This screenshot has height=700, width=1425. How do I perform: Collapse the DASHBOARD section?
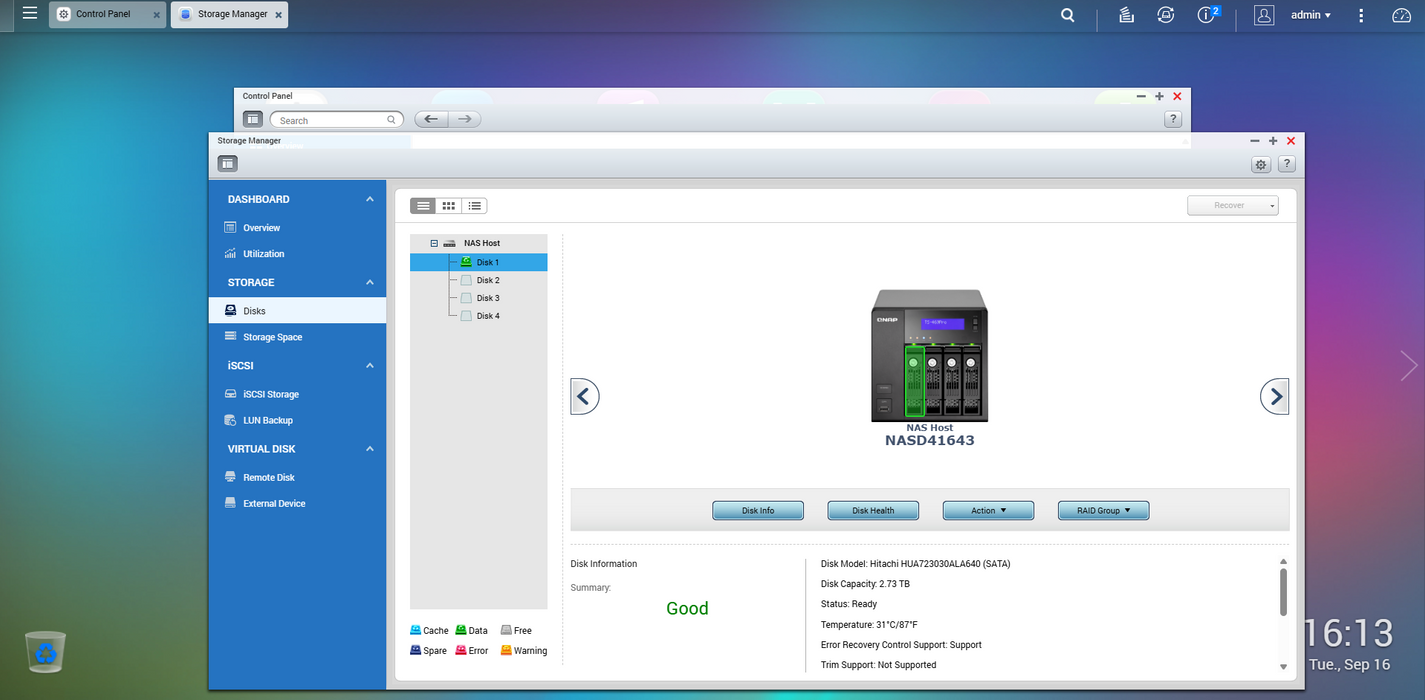coord(370,199)
